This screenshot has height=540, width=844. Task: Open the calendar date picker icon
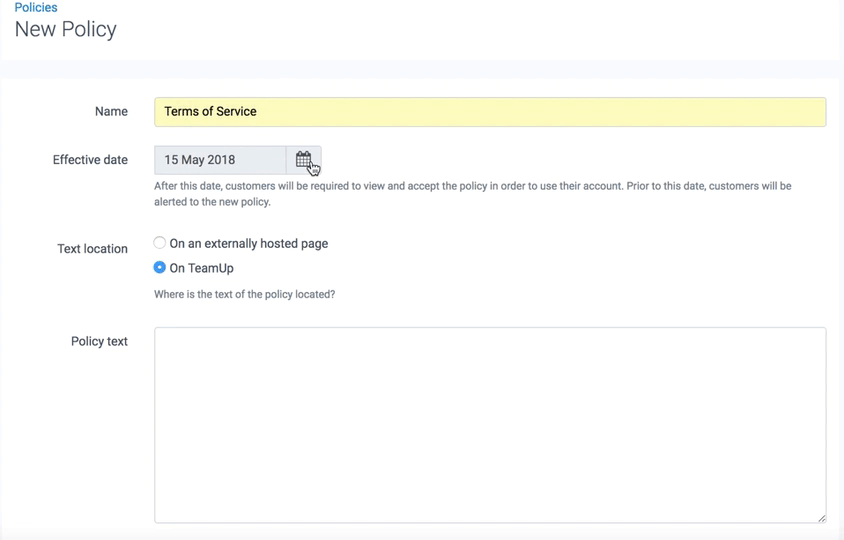click(303, 160)
